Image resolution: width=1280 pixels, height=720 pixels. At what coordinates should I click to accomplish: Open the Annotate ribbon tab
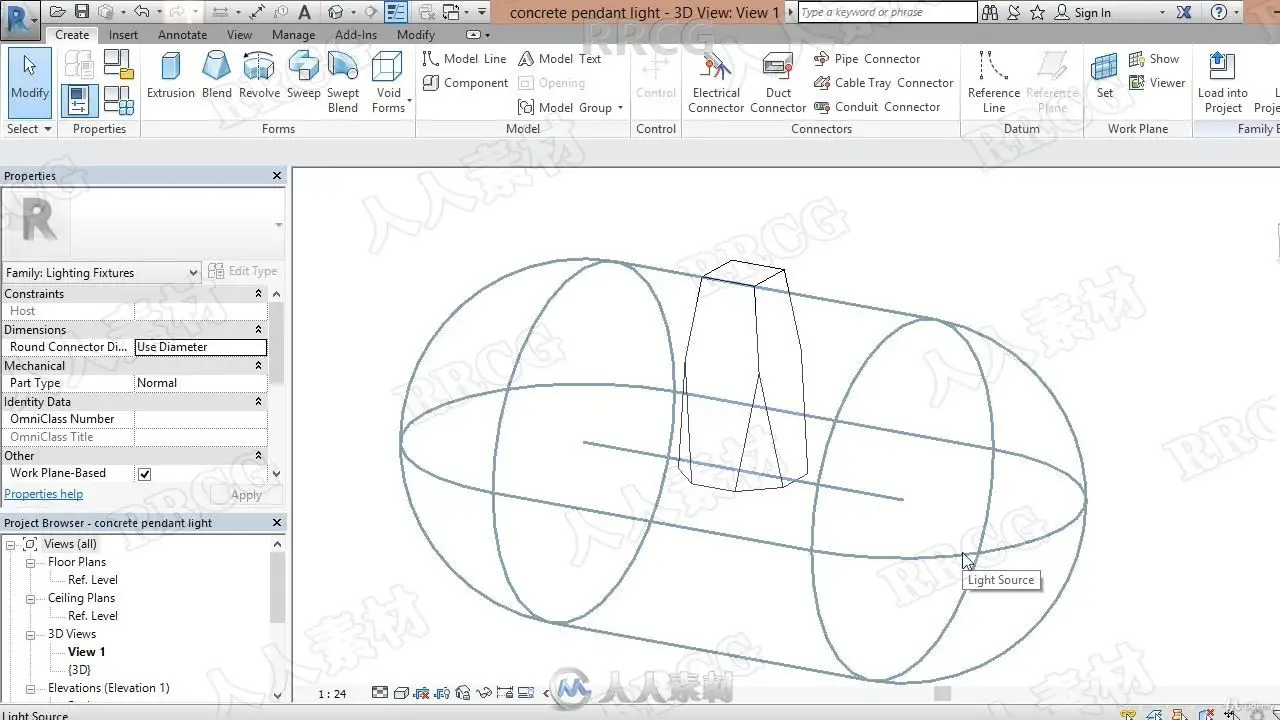point(182,34)
